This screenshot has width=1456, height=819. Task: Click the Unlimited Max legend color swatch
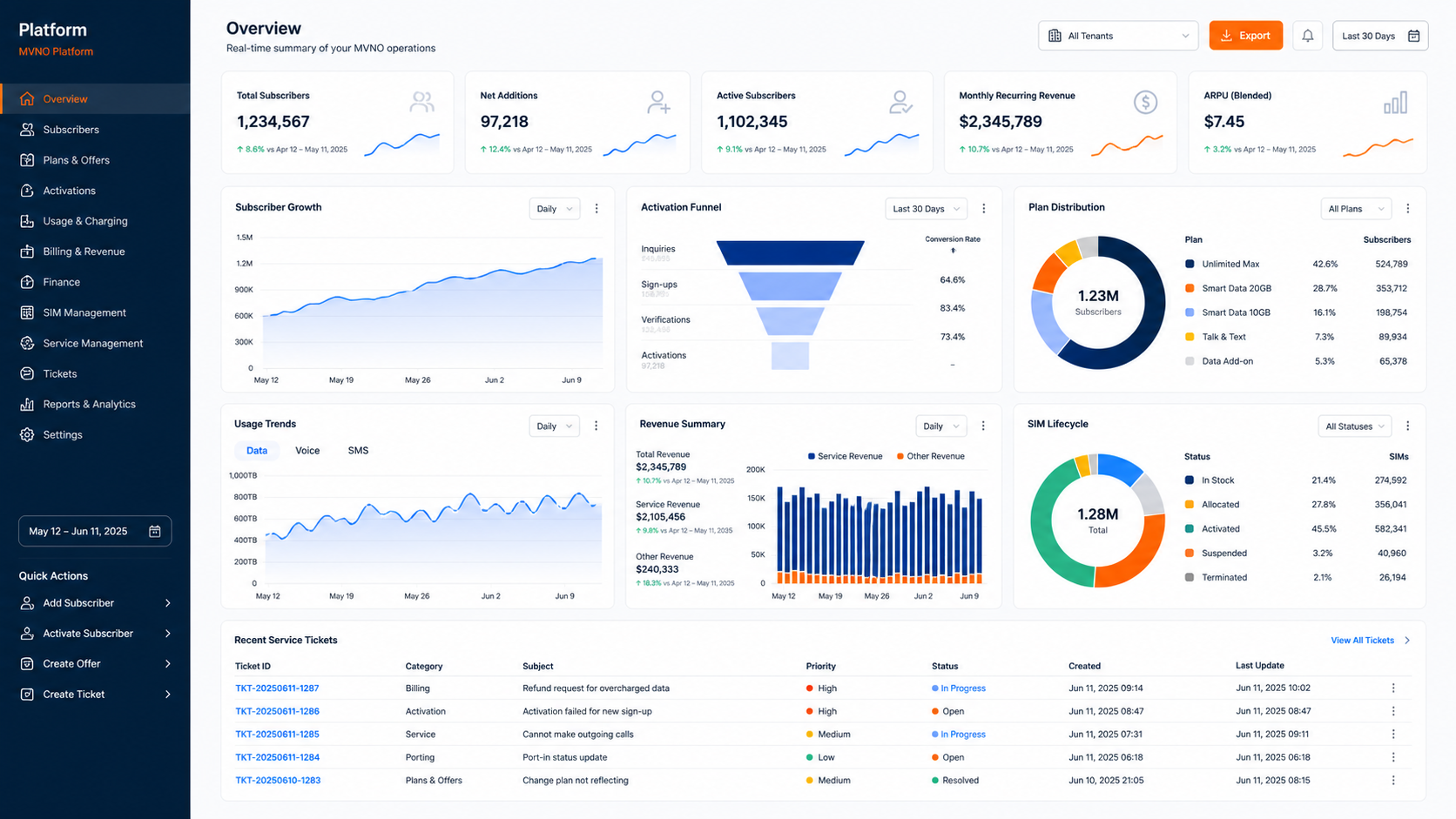tap(1190, 264)
